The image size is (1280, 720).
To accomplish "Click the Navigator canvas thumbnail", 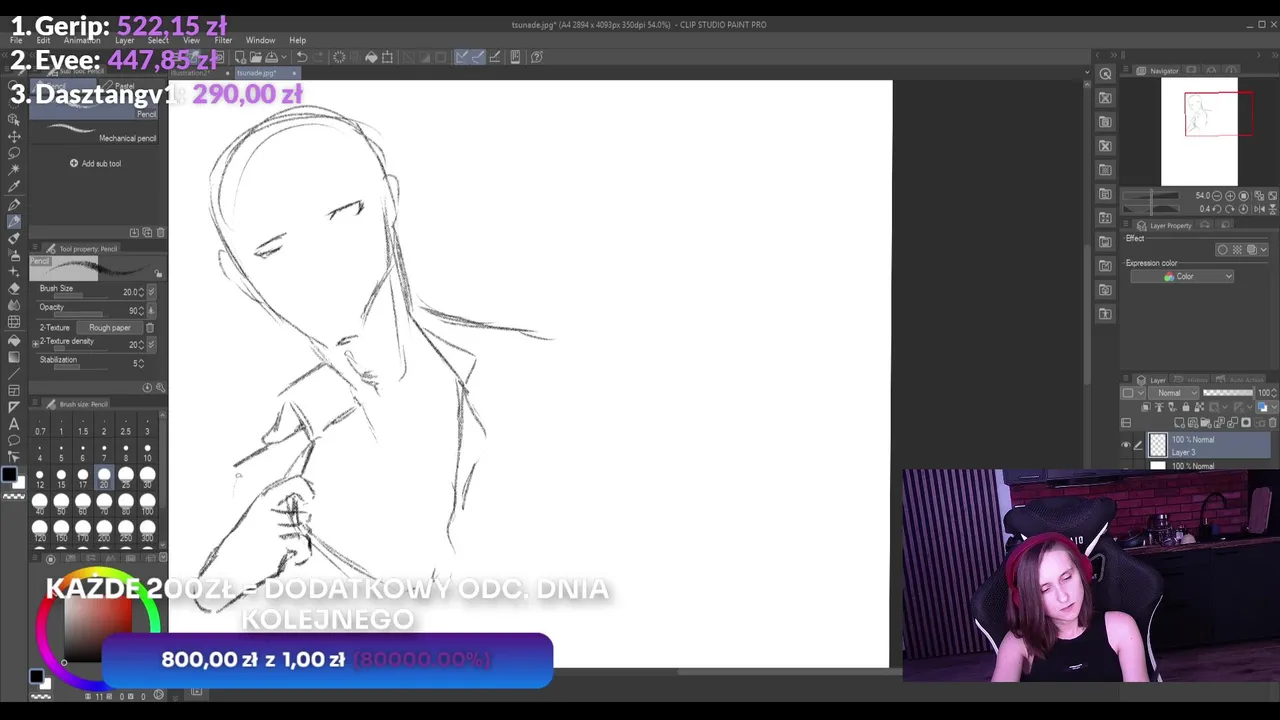I will (x=1199, y=132).
